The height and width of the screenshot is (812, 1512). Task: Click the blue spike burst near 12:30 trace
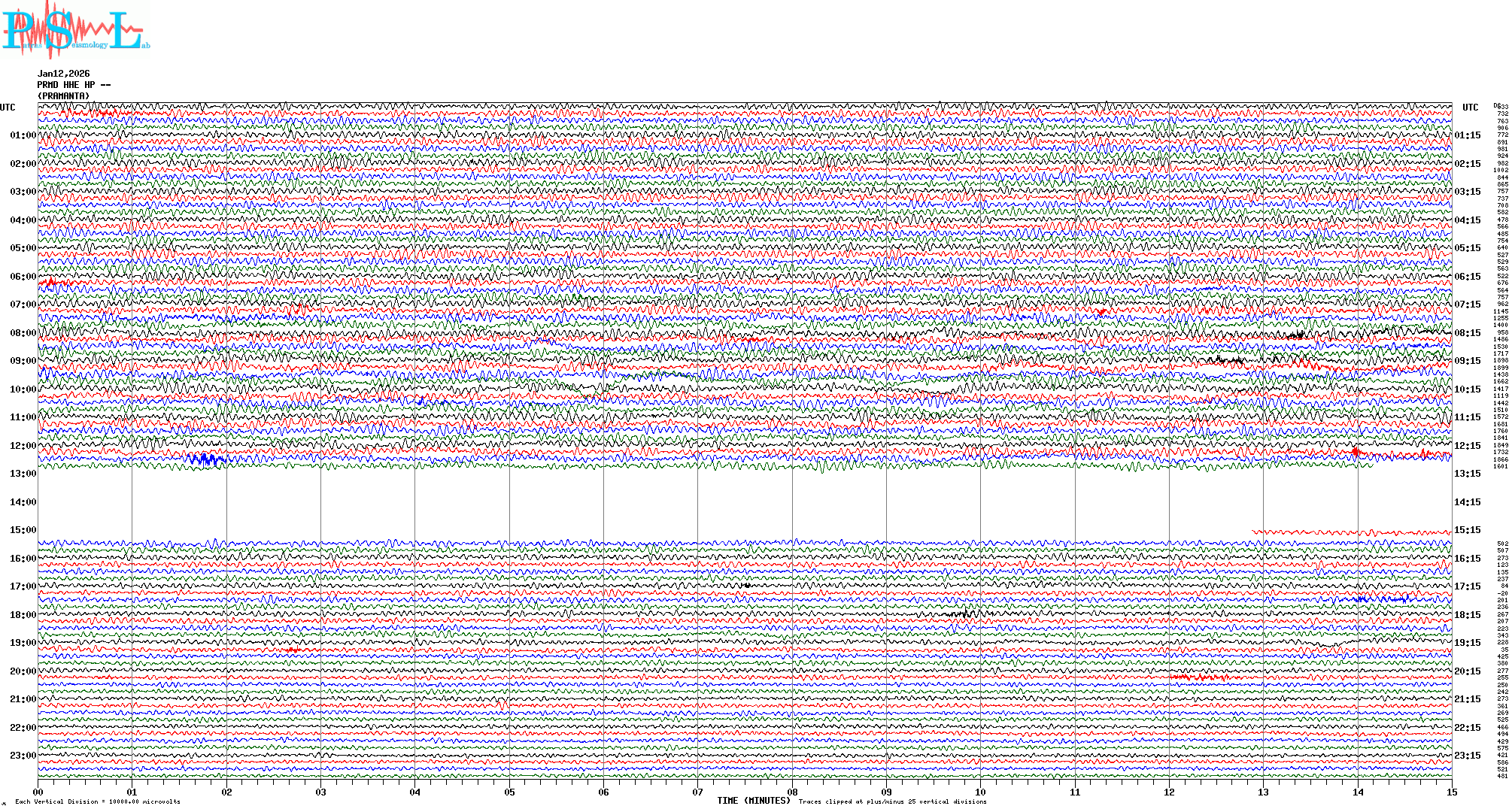coord(205,459)
